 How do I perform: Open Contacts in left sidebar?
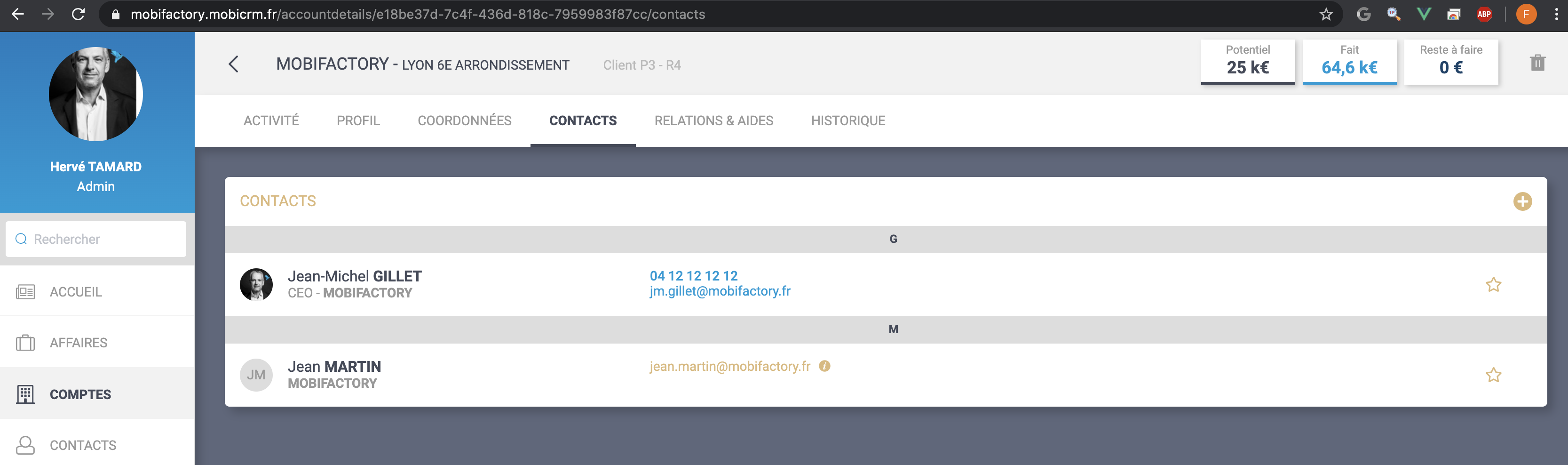click(83, 445)
